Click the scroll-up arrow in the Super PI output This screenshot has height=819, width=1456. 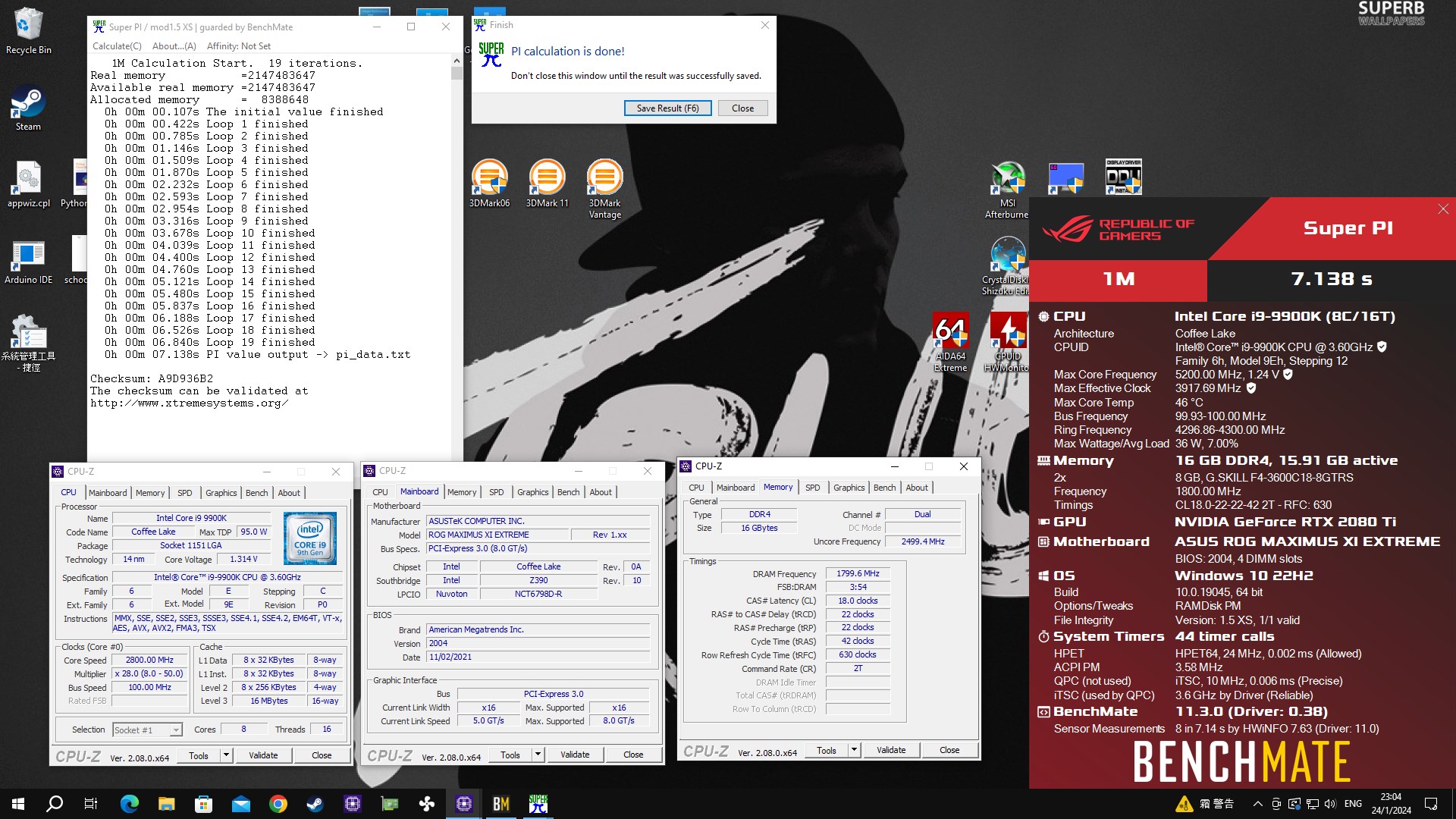(x=457, y=61)
